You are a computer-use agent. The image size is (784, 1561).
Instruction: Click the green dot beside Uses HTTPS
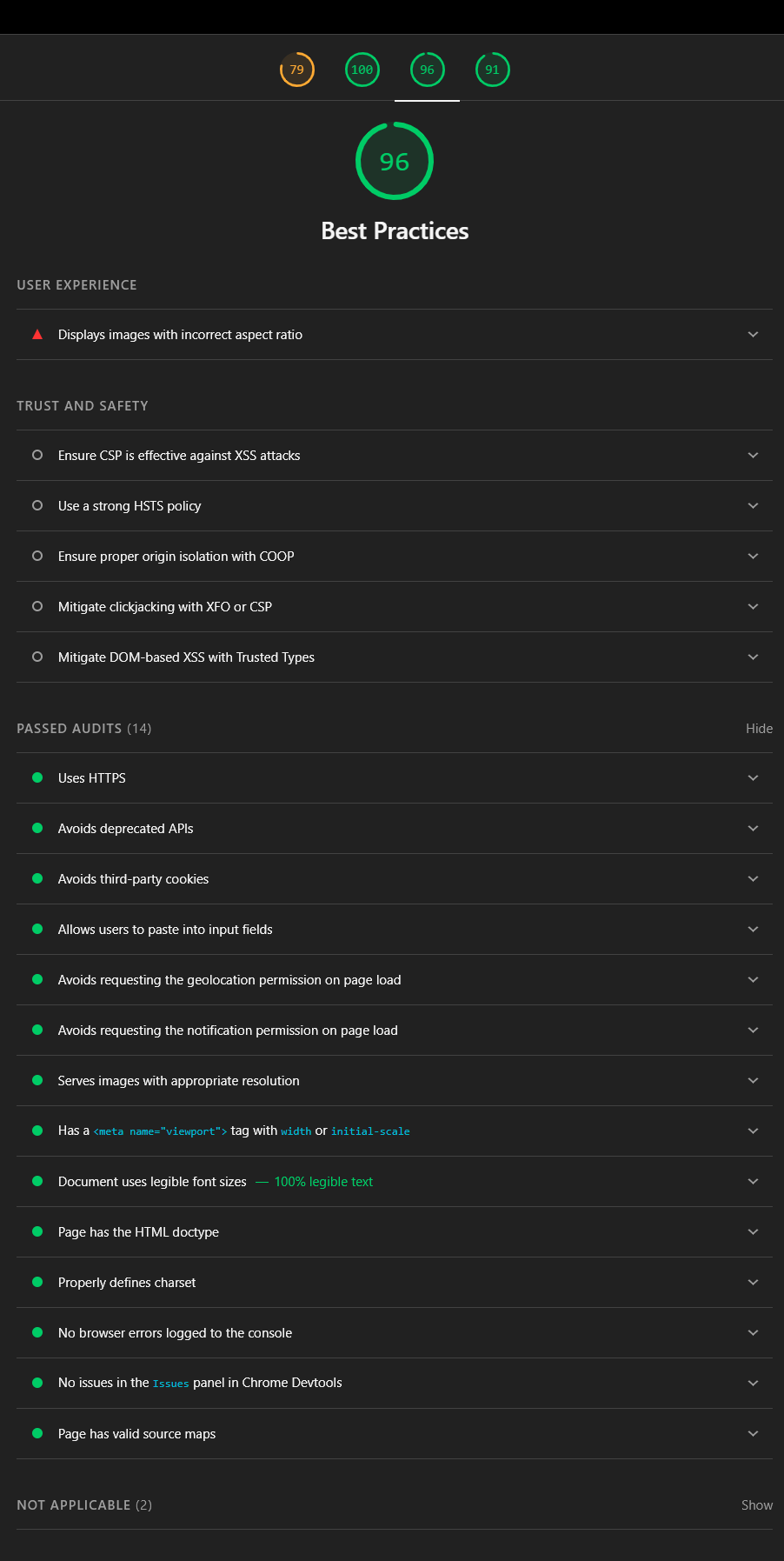[x=37, y=777]
